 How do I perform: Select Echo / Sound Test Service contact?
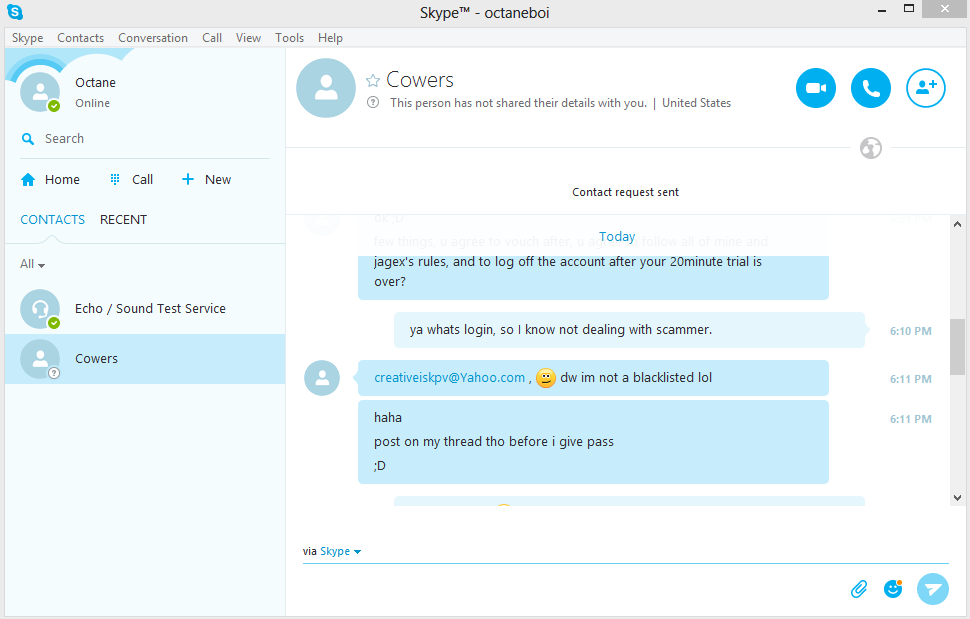(x=145, y=309)
